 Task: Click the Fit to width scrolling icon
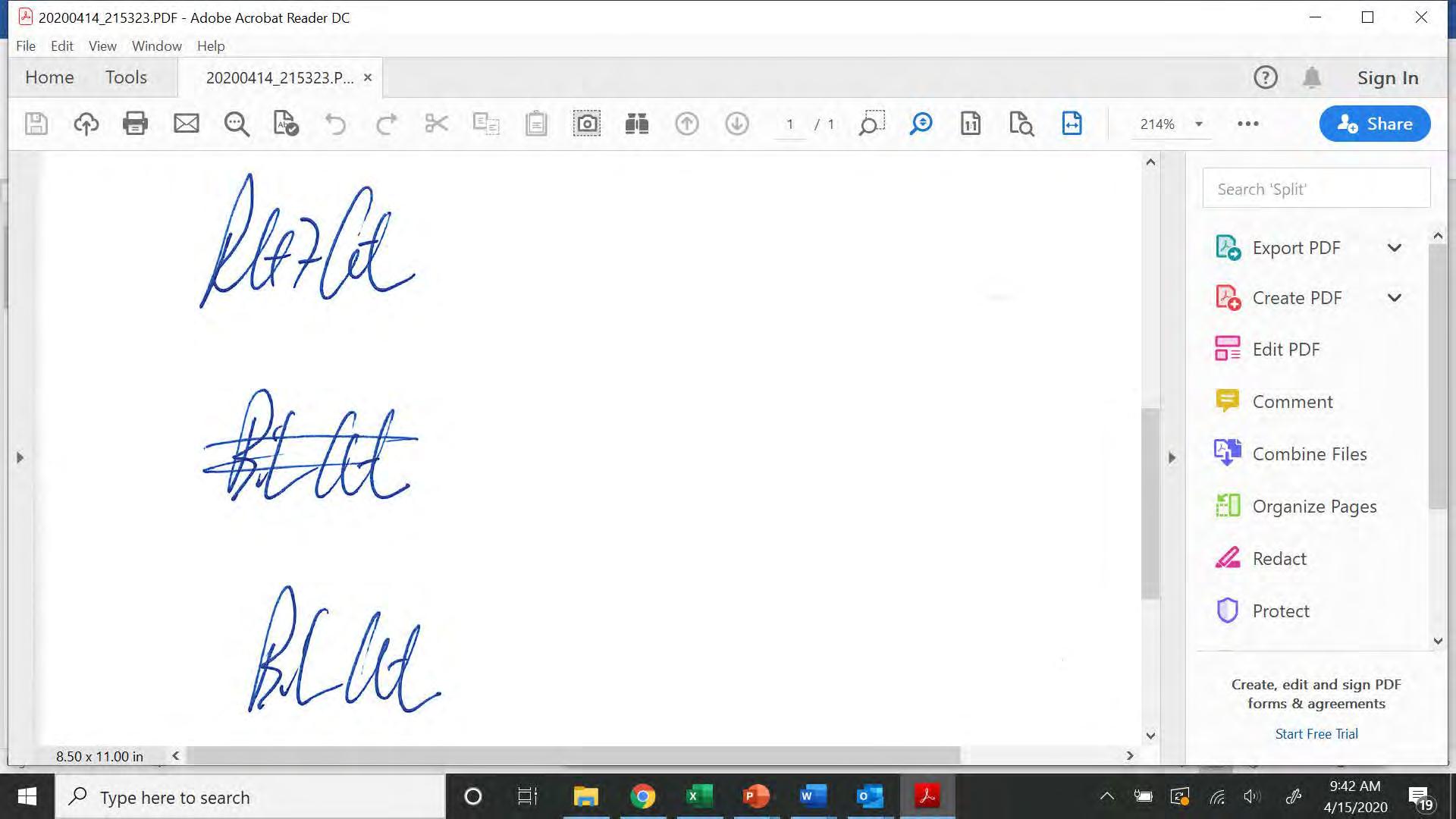click(1072, 124)
